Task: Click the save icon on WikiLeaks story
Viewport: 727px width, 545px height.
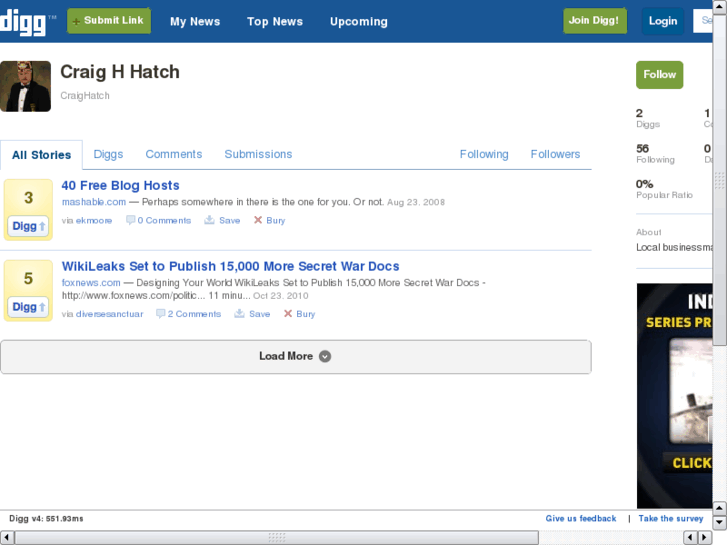Action: click(x=239, y=314)
